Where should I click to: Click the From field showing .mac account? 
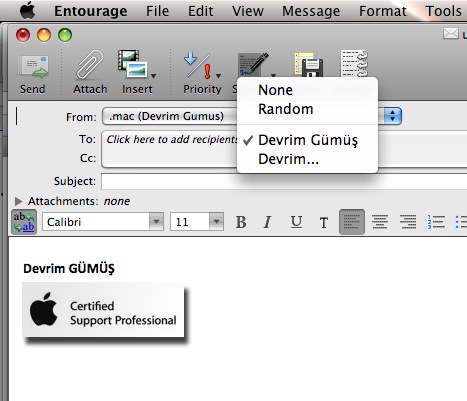pos(252,116)
